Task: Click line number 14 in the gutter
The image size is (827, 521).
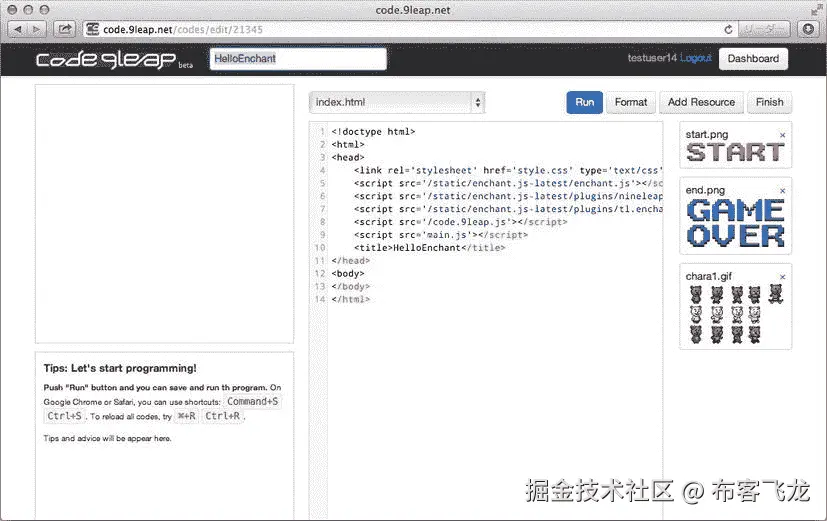Action: [320, 300]
